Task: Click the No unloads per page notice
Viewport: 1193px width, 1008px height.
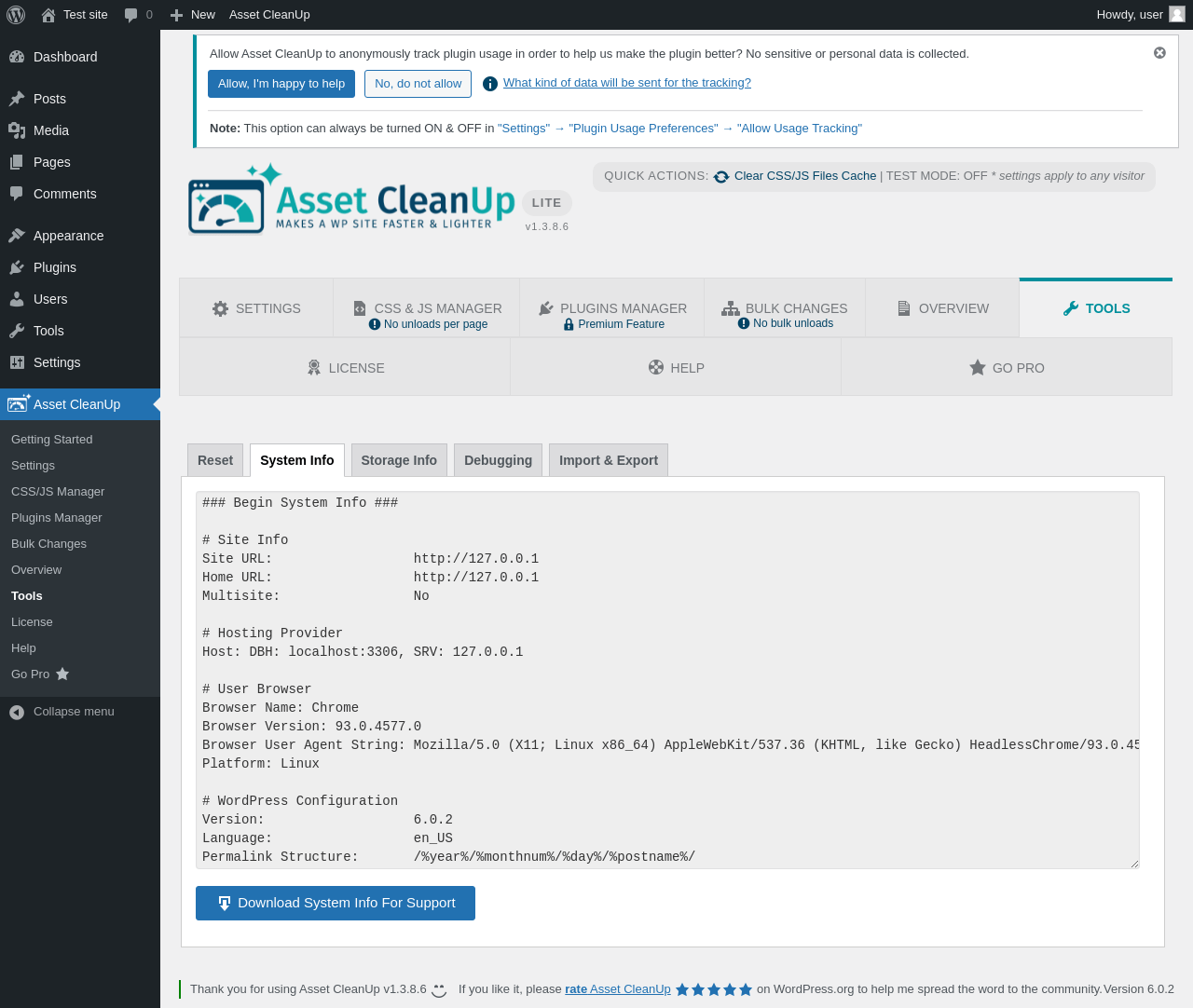Action: [x=428, y=324]
